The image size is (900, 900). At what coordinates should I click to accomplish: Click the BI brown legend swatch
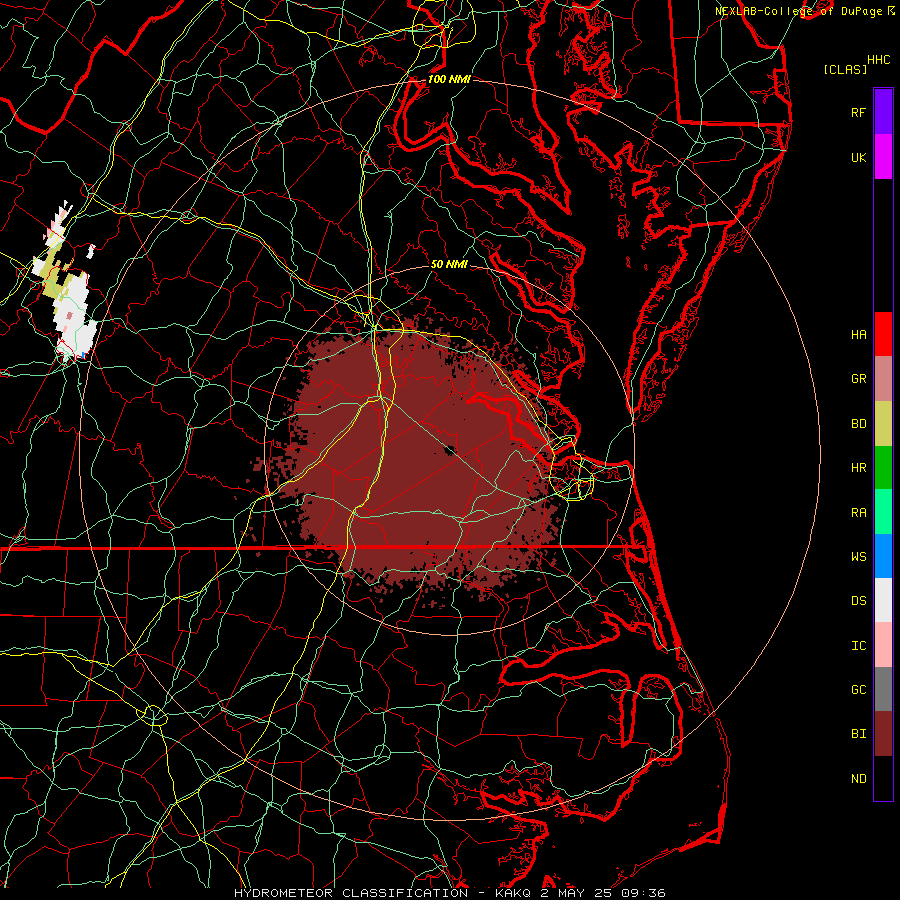pos(883,734)
